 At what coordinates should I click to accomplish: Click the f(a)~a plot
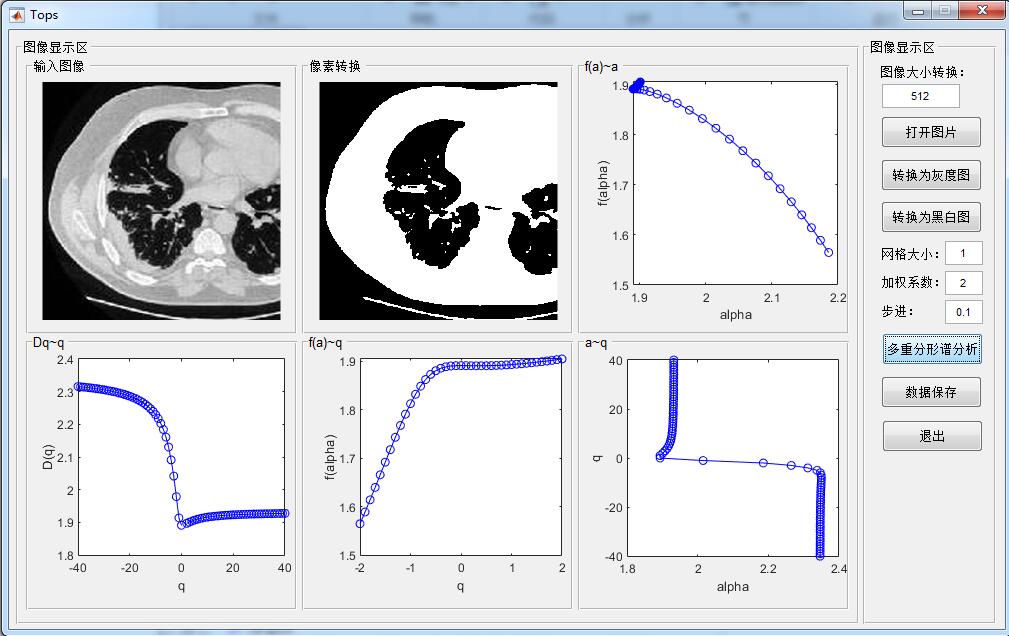[735, 183]
